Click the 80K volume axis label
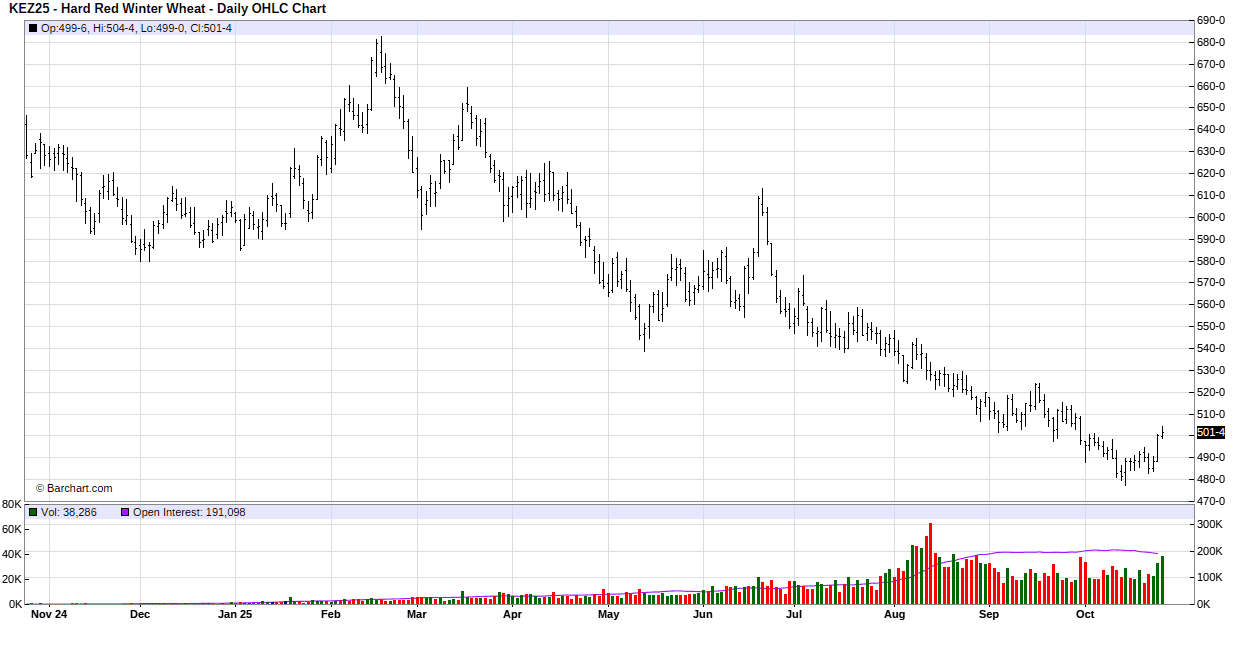This screenshot has width=1236, height=645. click(x=12, y=504)
